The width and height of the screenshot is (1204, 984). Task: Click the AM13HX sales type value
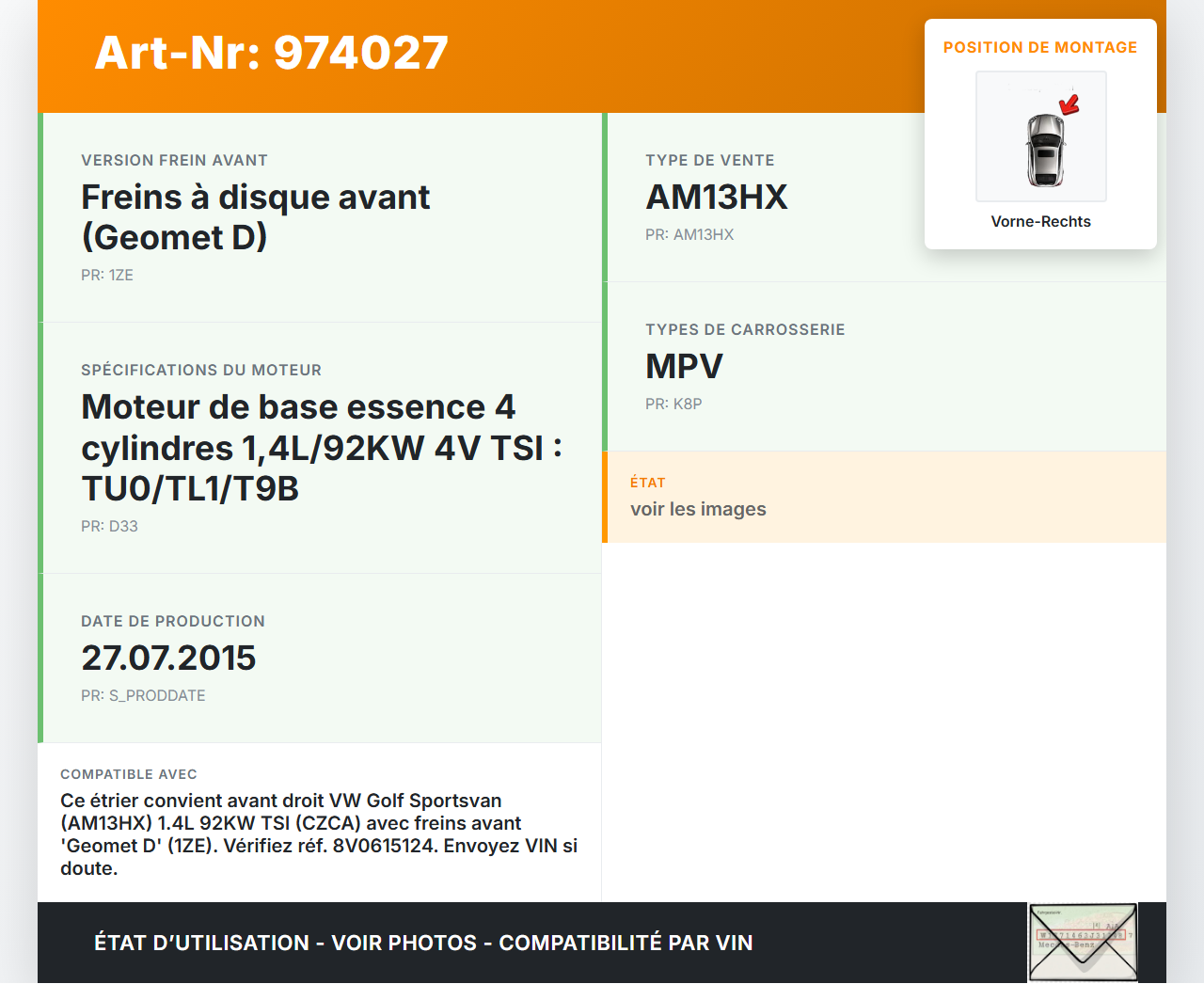pyautogui.click(x=716, y=198)
